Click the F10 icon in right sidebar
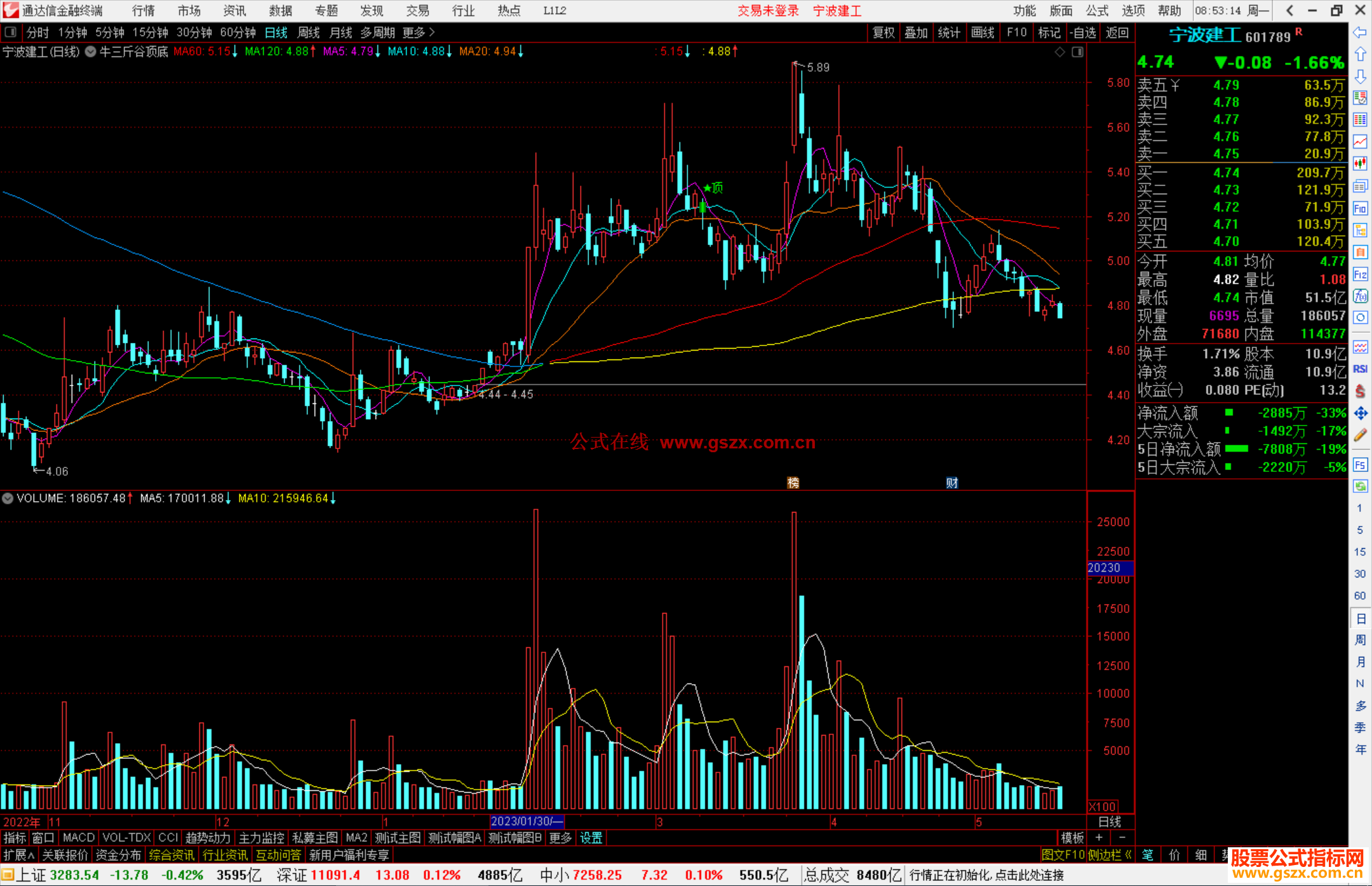Screen dimensions: 1372x886 click(x=1360, y=208)
